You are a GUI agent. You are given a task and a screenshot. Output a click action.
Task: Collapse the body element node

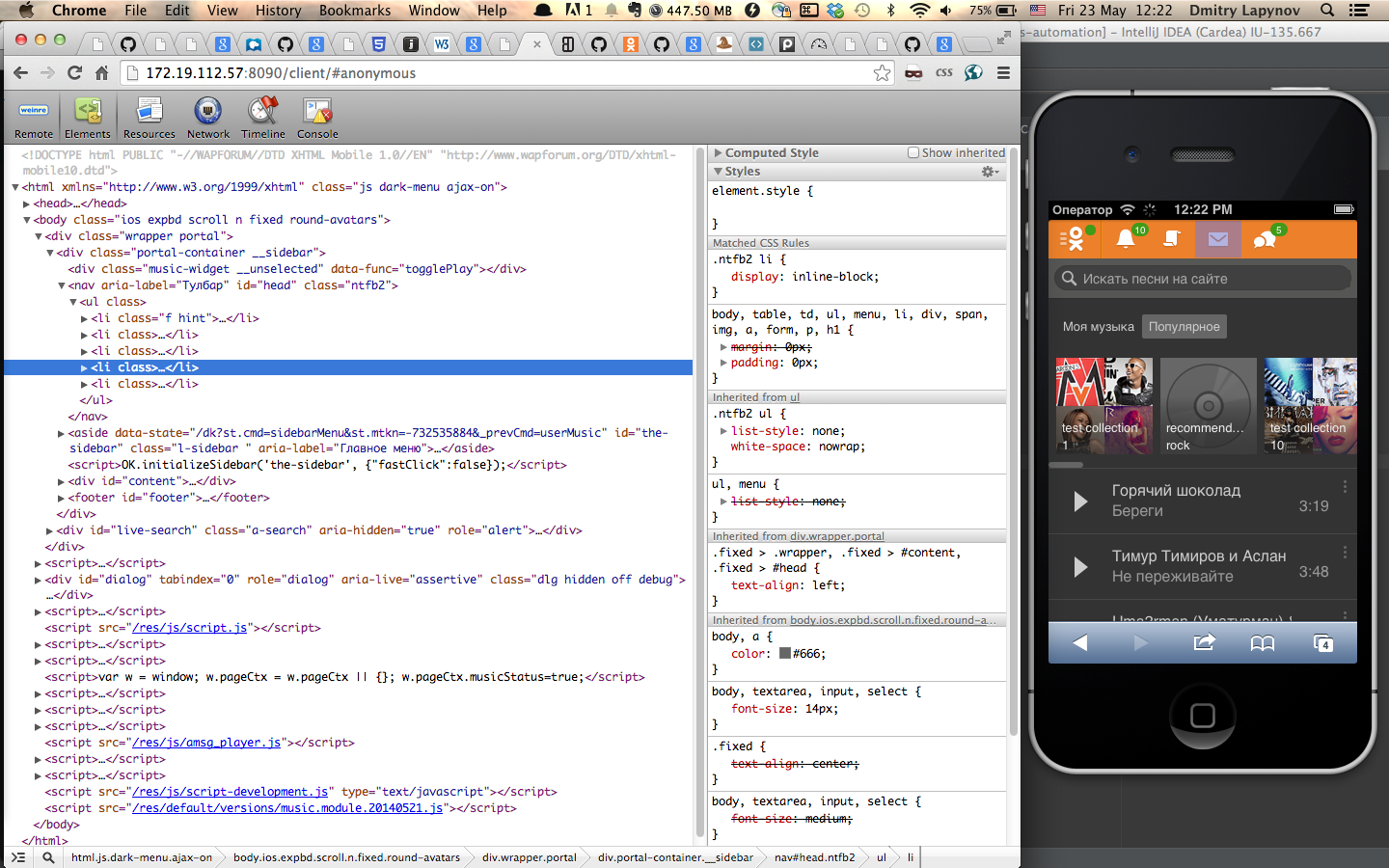click(x=27, y=220)
